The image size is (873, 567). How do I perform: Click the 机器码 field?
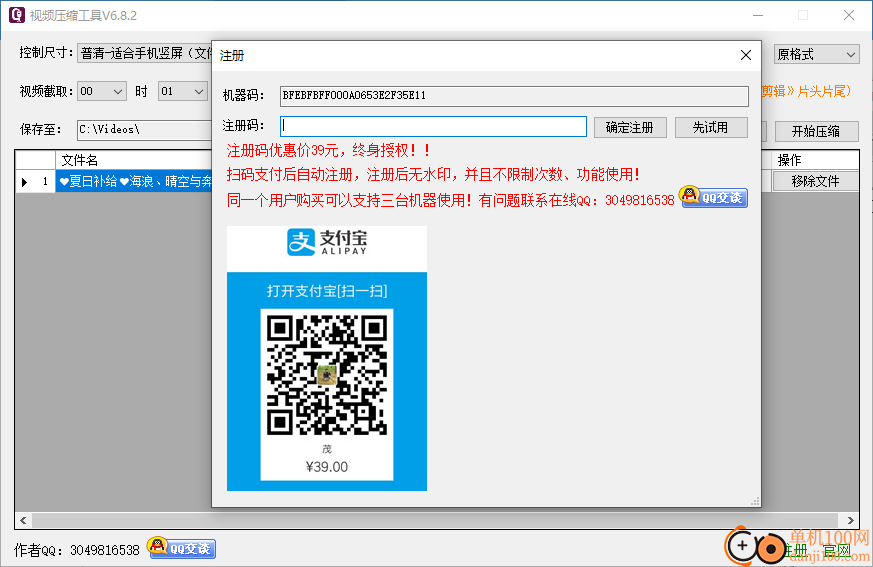click(514, 96)
